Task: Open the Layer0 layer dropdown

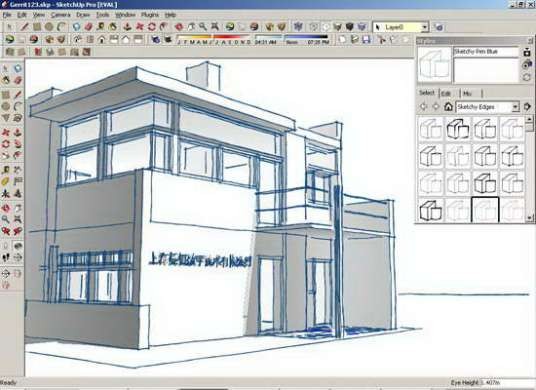Action: click(x=424, y=27)
